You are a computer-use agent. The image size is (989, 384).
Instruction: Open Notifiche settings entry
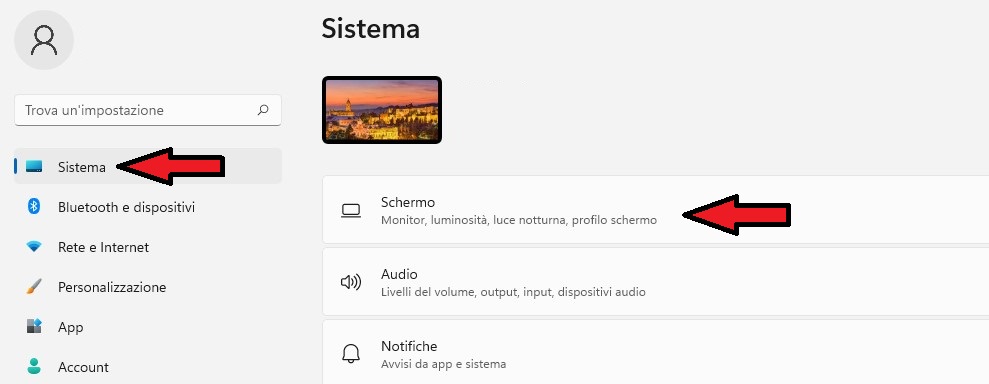click(x=655, y=352)
